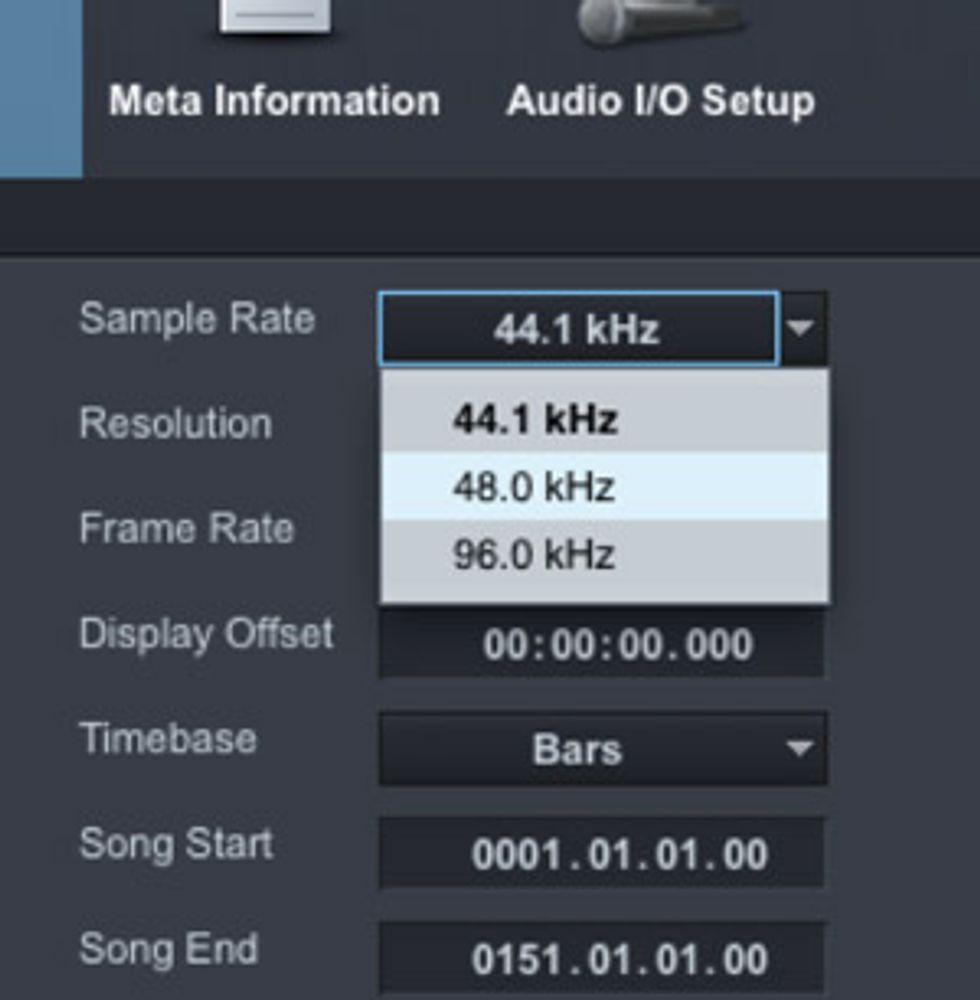Choose 48.0 kHz sample rate option

point(604,486)
